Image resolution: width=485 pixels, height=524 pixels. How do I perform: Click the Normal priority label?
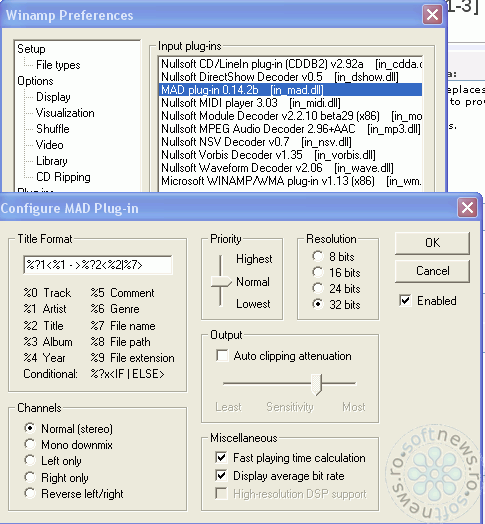(x=253, y=282)
